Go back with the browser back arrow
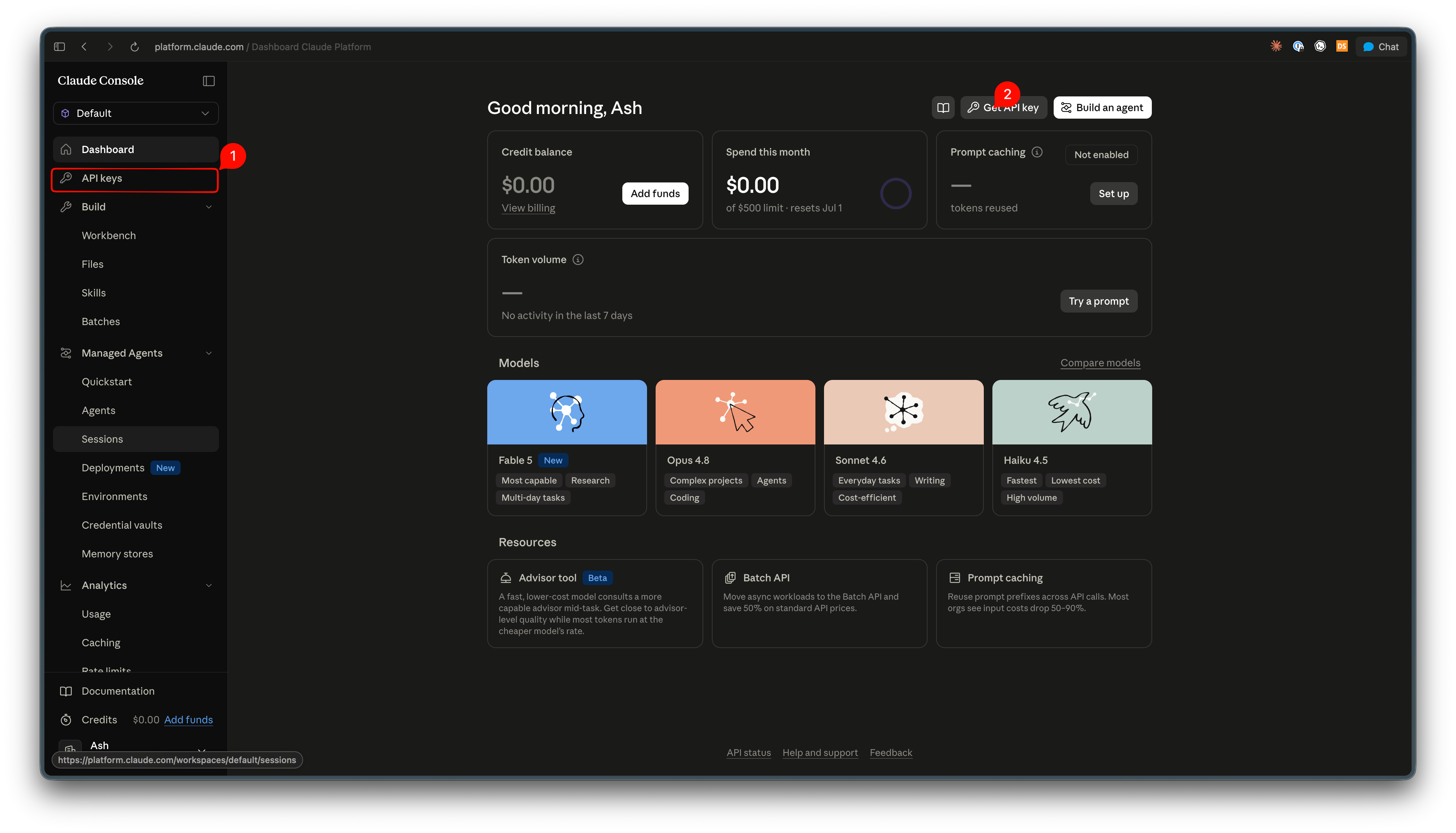 coord(84,47)
